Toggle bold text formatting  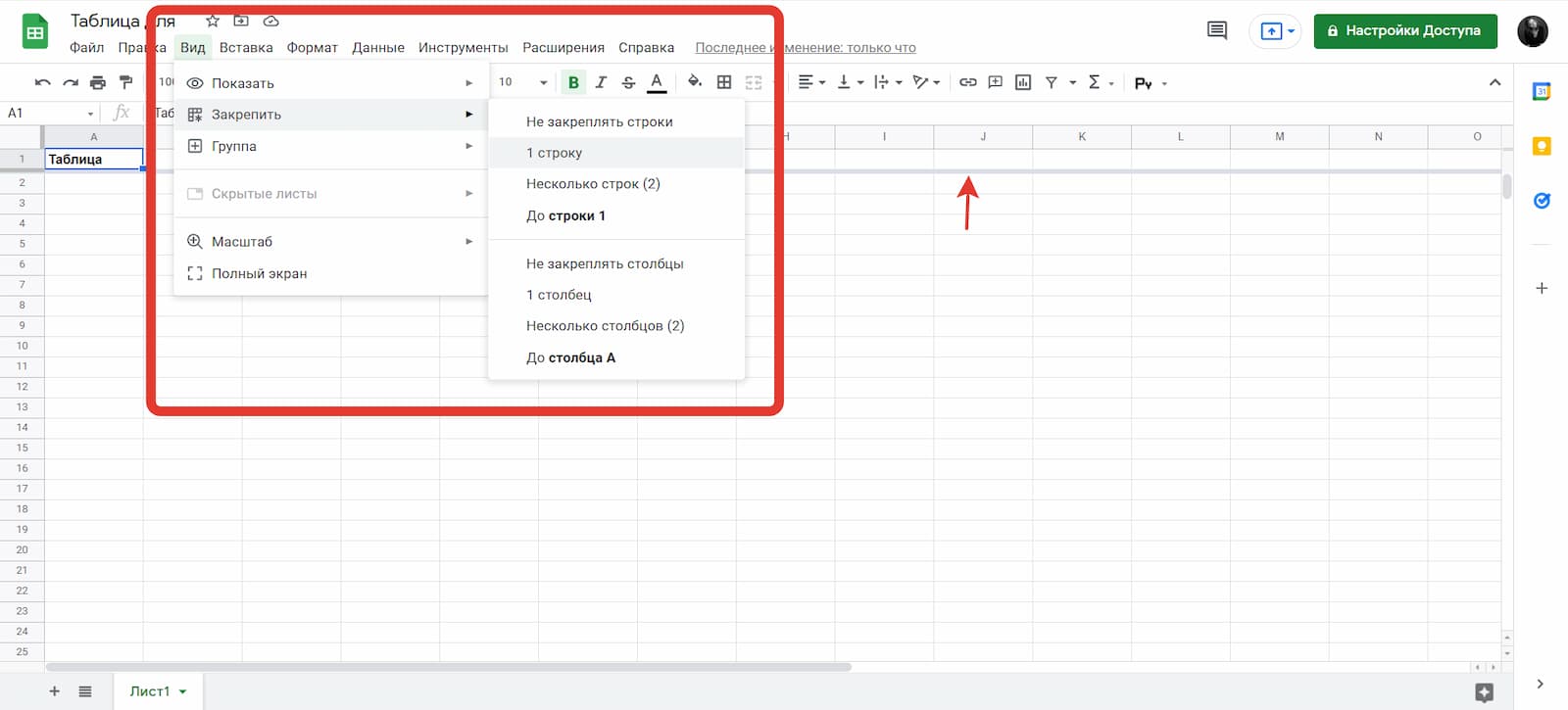(x=573, y=83)
